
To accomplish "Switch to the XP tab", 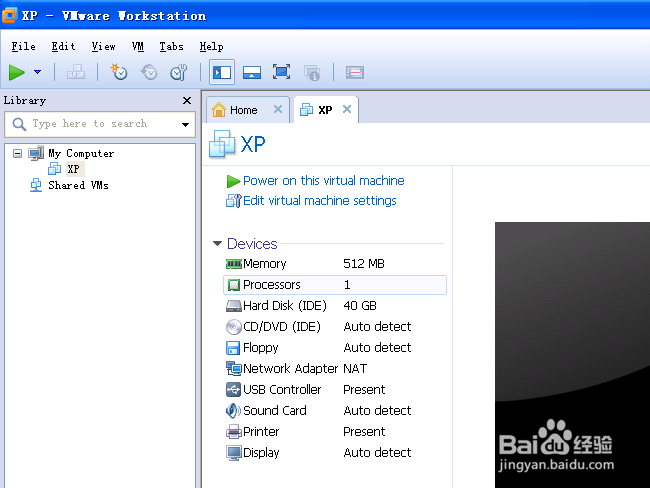I will click(x=325, y=110).
